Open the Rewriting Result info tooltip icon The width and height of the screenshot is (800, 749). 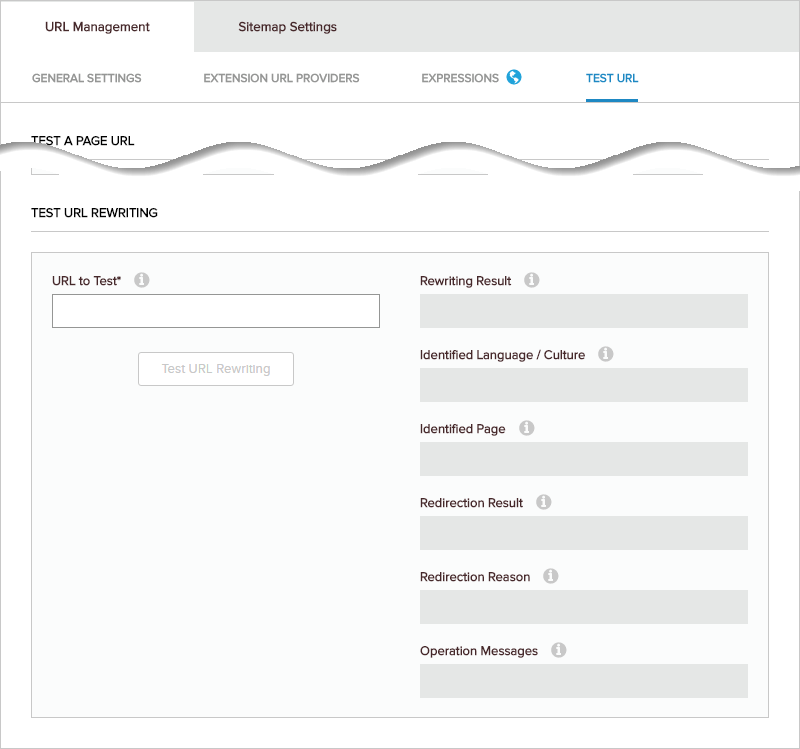531,280
